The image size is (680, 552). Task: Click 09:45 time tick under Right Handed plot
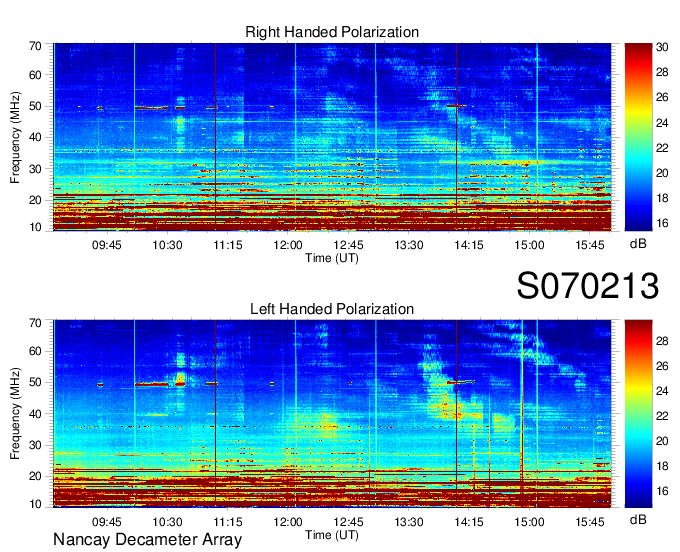click(107, 245)
